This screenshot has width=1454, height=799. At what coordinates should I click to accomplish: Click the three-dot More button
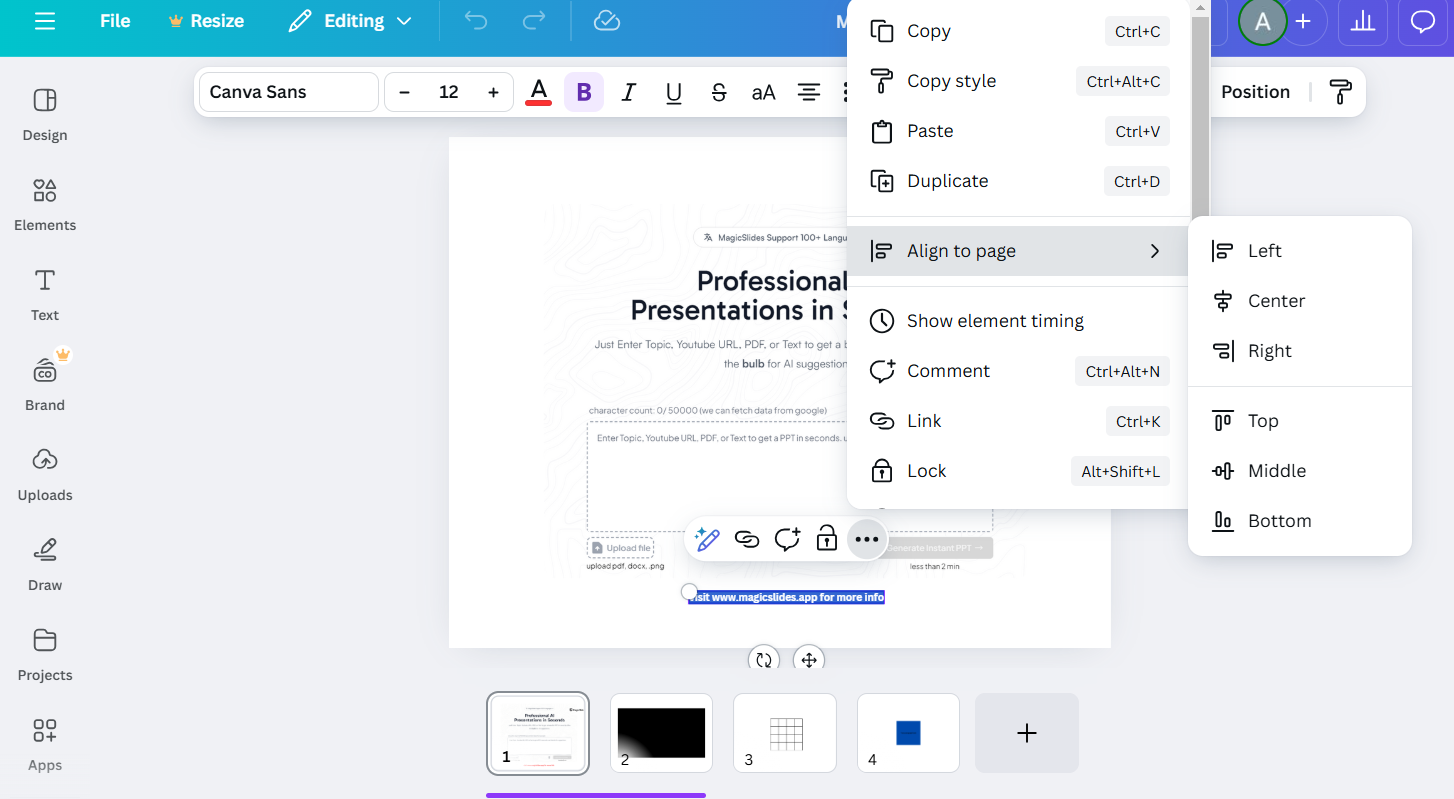coord(867,540)
